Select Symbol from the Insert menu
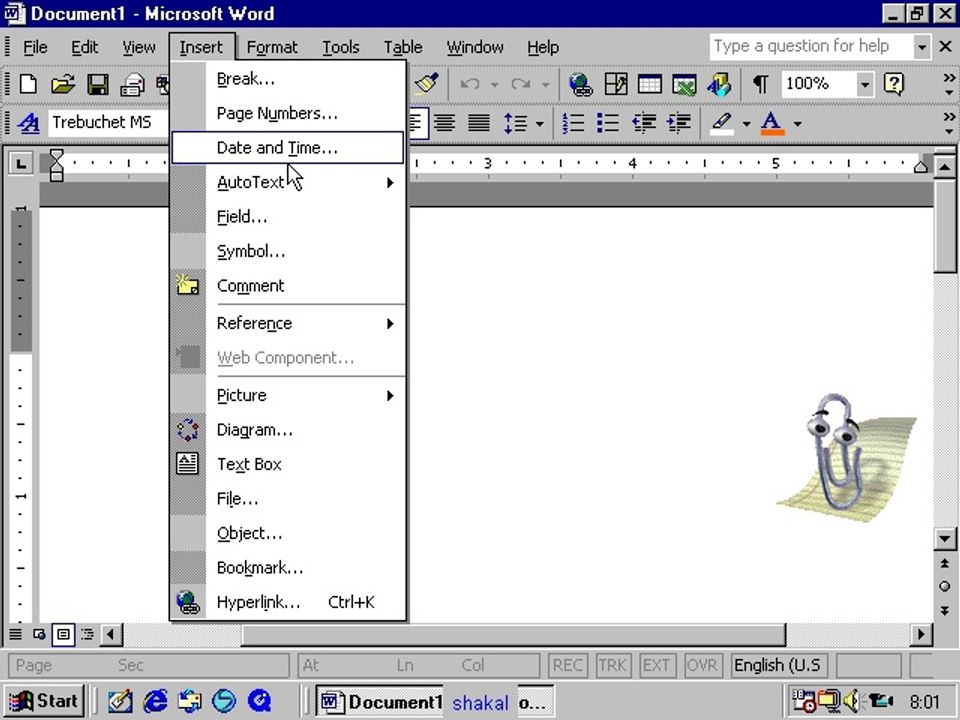 coord(287,252)
